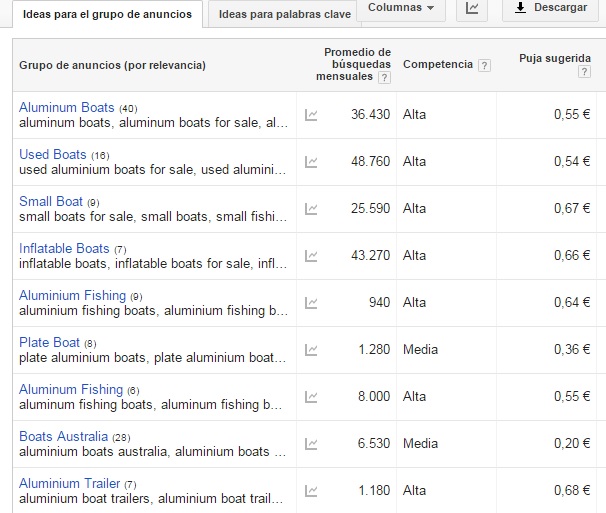
Task: Show trend chart for Aluminum Boats row
Action: tap(311, 115)
